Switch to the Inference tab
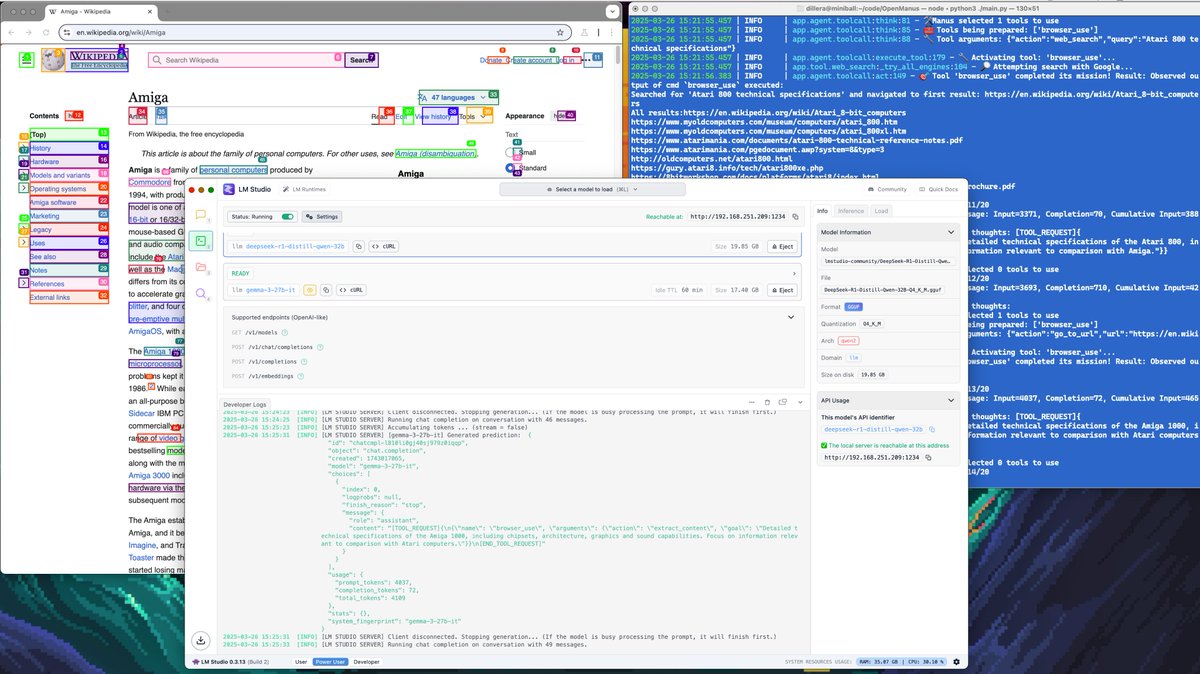Image resolution: width=1200 pixels, height=674 pixels. coord(851,211)
